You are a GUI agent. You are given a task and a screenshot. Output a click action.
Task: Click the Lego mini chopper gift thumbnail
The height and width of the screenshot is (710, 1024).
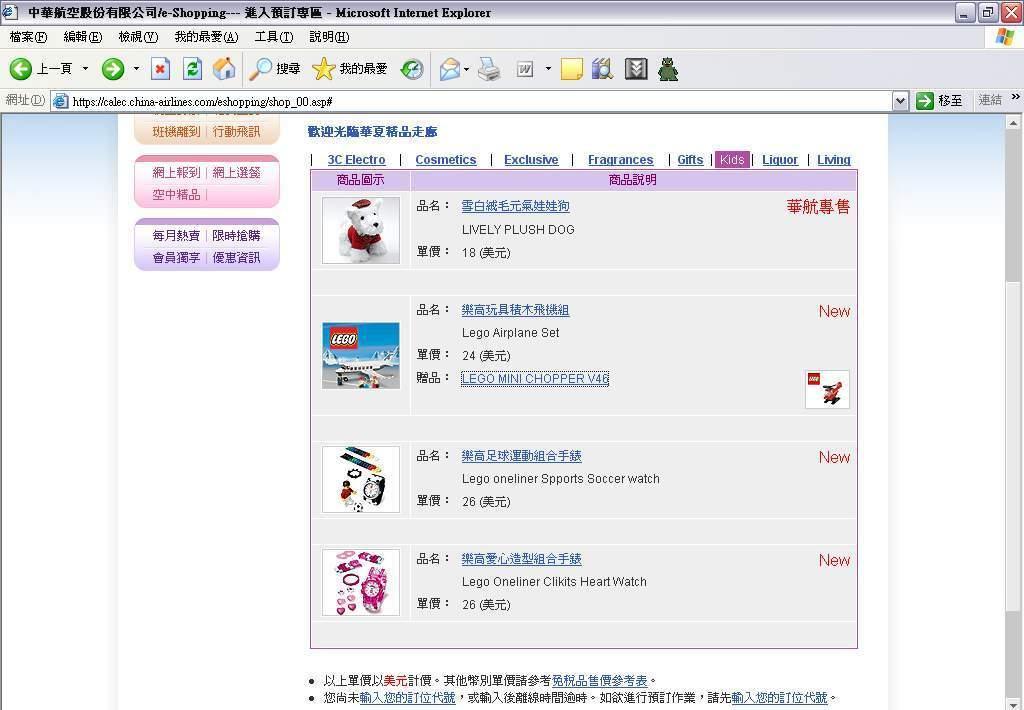coord(827,389)
